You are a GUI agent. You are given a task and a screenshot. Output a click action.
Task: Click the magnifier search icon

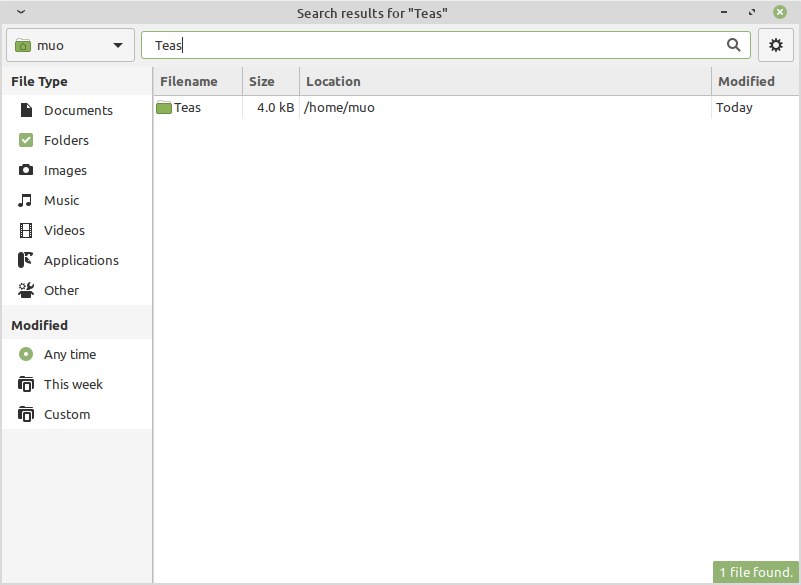coord(734,45)
